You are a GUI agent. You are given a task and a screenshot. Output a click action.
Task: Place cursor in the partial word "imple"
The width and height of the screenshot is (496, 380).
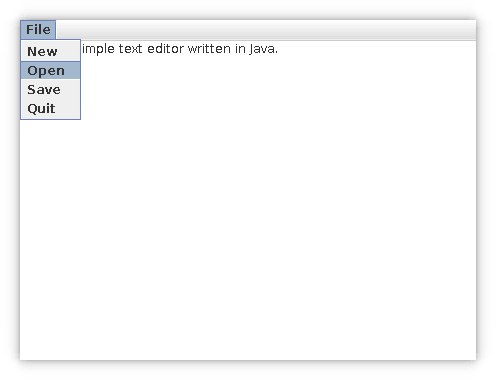98,49
